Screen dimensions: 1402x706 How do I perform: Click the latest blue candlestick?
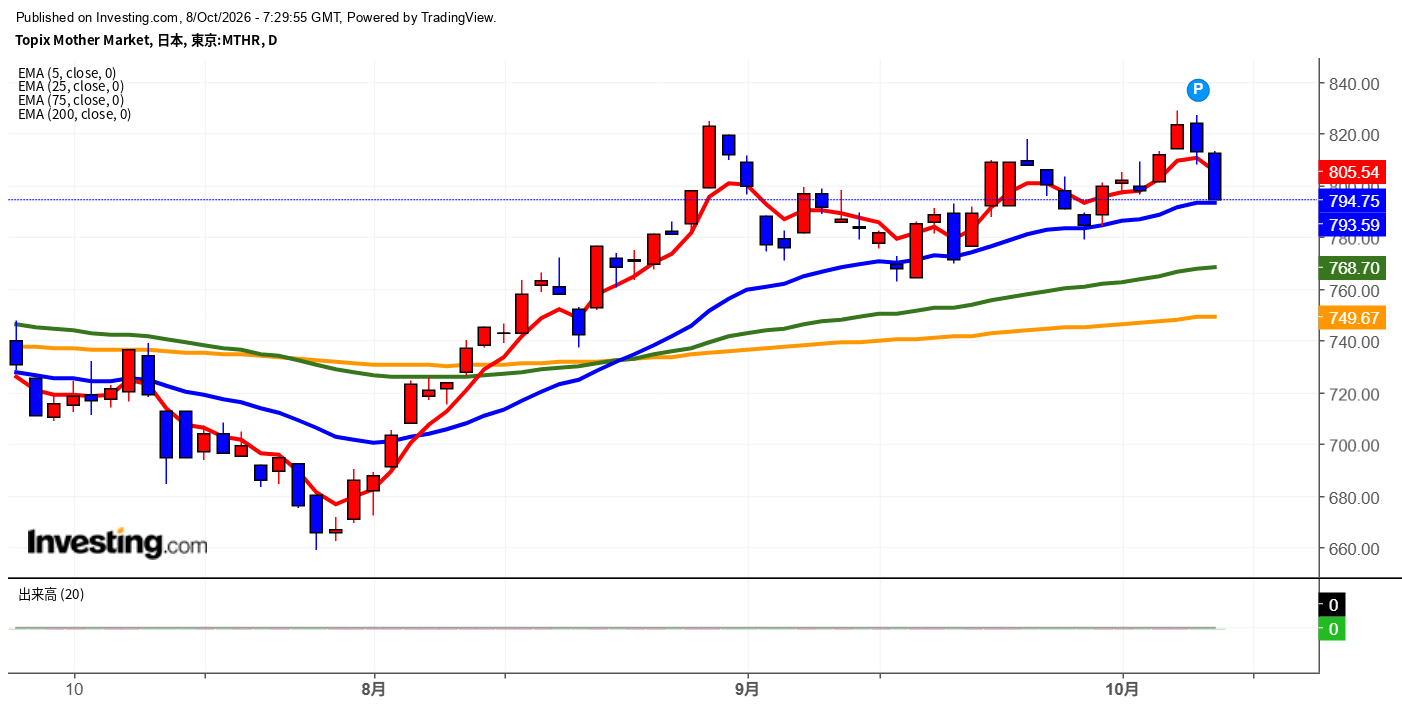(x=1215, y=176)
